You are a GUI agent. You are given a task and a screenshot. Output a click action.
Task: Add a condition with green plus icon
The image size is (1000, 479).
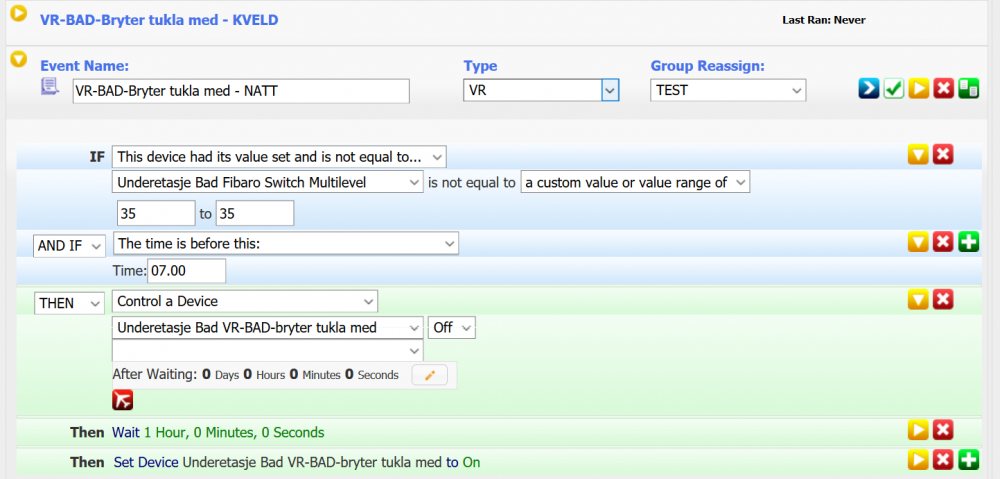tap(968, 242)
